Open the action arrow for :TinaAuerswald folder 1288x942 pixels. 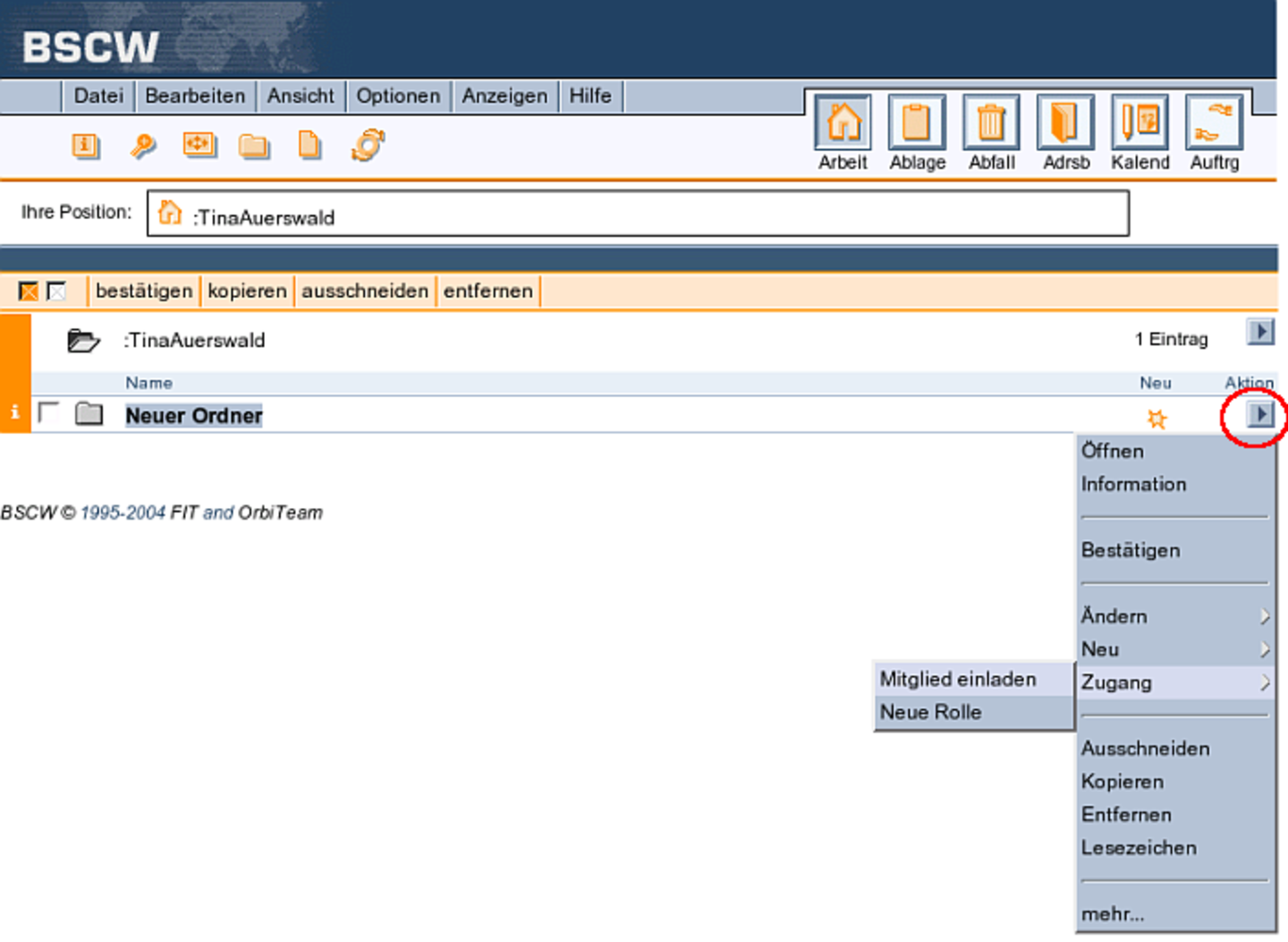1260,332
